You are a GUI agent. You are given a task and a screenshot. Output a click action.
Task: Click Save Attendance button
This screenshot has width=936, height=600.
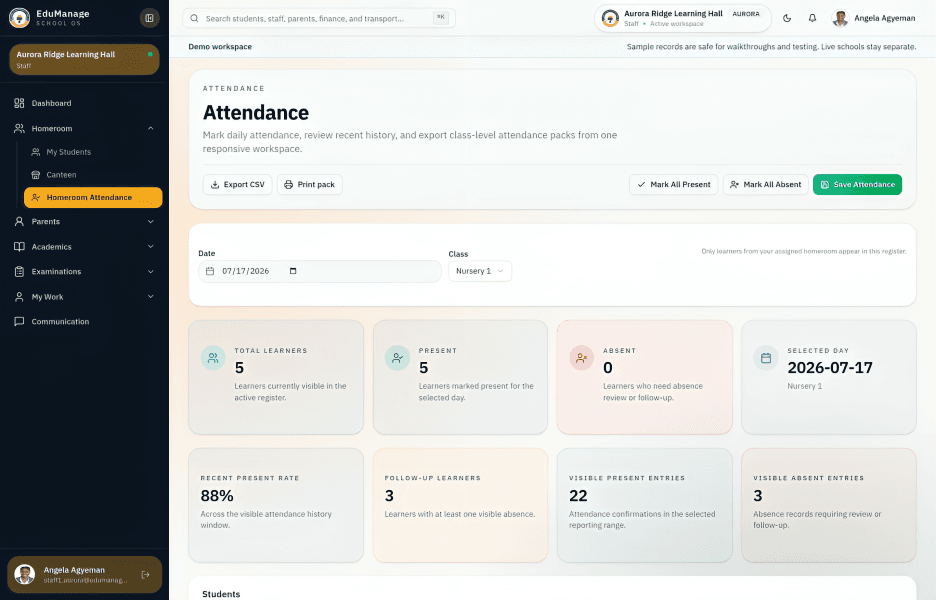click(x=857, y=184)
